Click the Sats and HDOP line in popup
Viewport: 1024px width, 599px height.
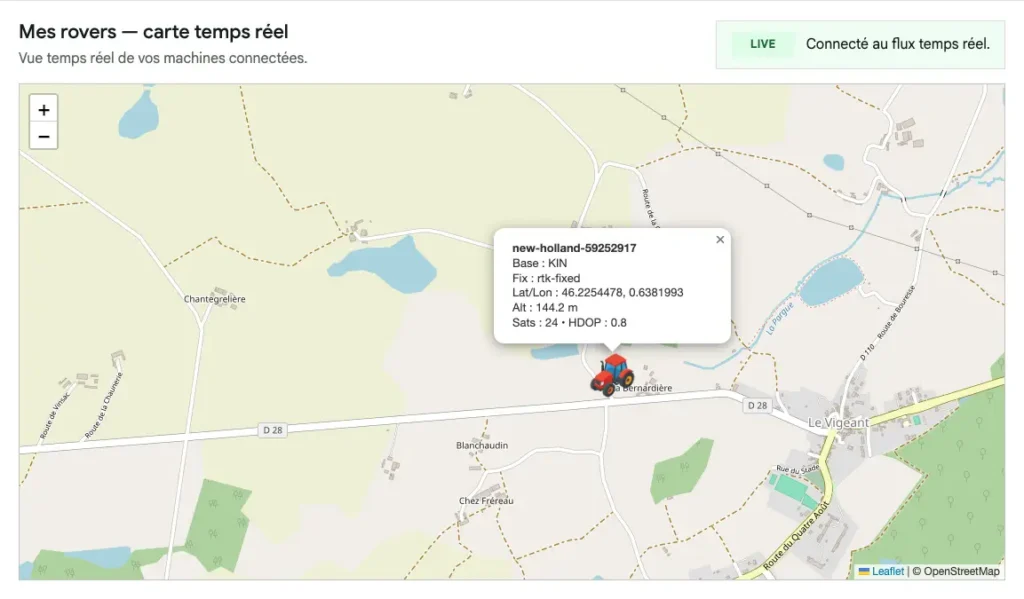pyautogui.click(x=569, y=322)
